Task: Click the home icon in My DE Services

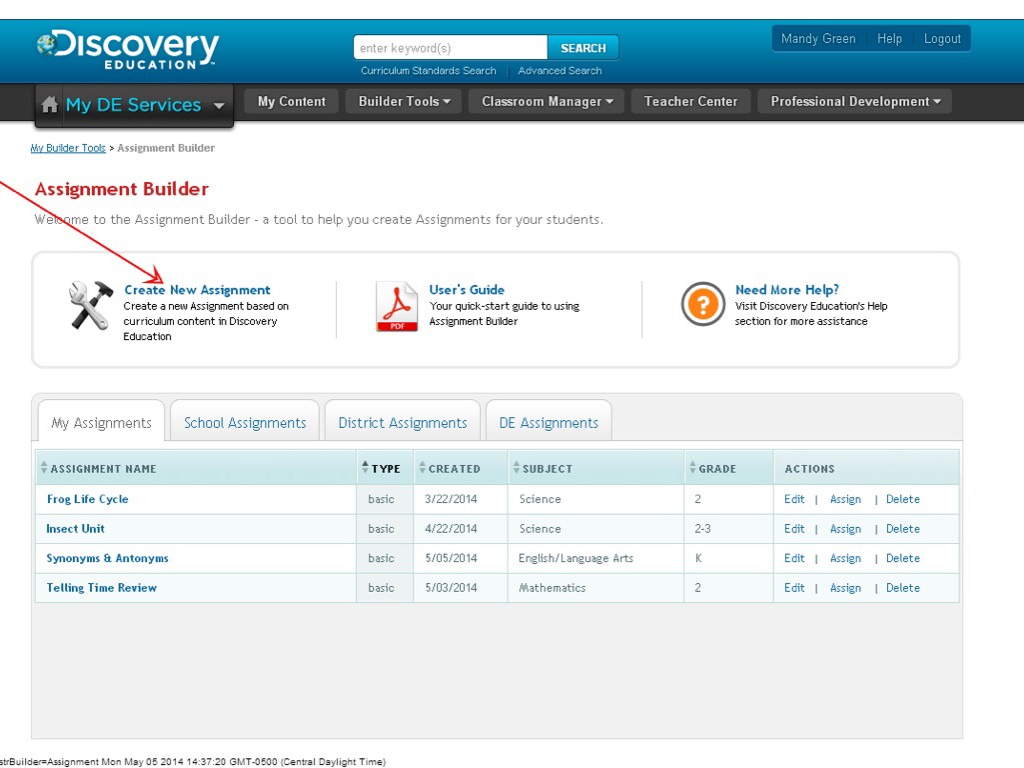Action: click(50, 105)
